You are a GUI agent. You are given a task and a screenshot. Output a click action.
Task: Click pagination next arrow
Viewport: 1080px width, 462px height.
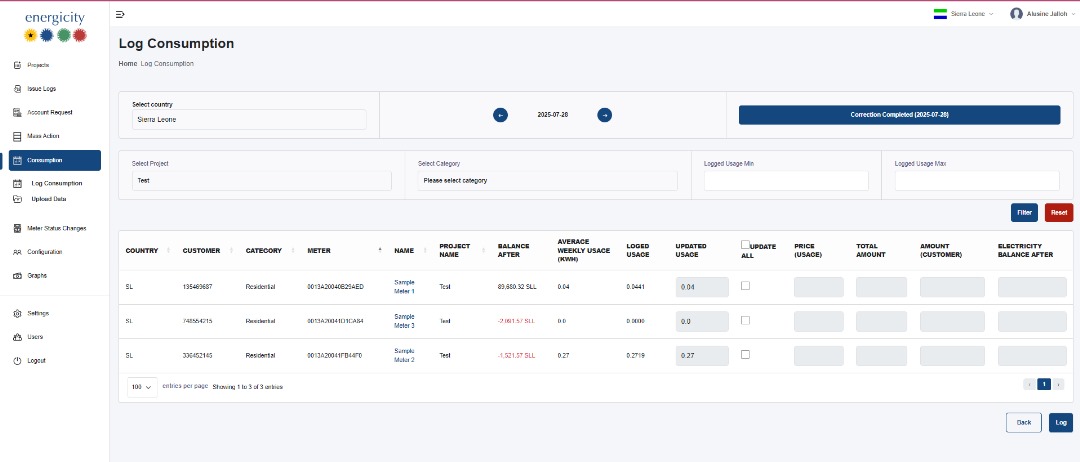[1058, 384]
